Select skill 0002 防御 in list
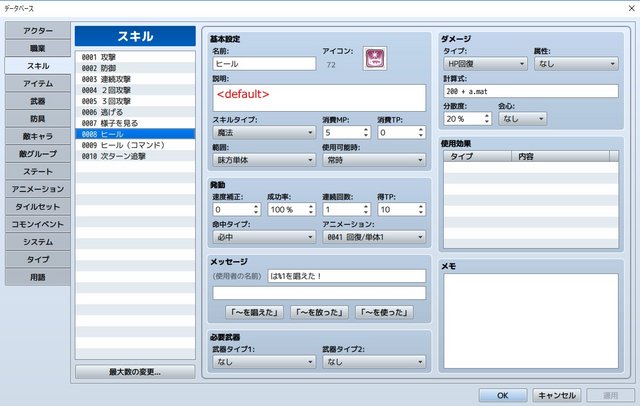The height and width of the screenshot is (406, 640). click(x=135, y=68)
